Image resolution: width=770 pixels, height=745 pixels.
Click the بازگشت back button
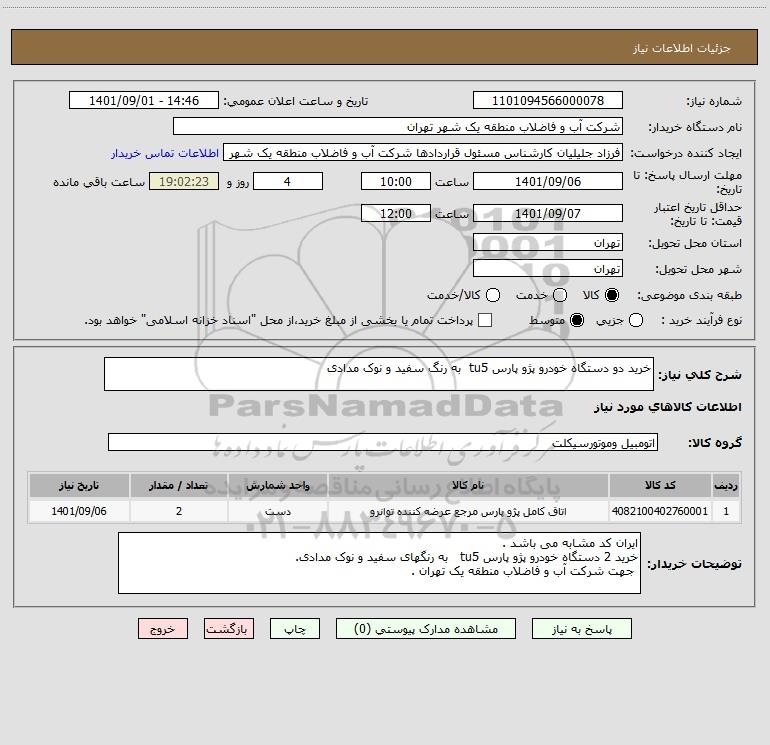pos(229,629)
